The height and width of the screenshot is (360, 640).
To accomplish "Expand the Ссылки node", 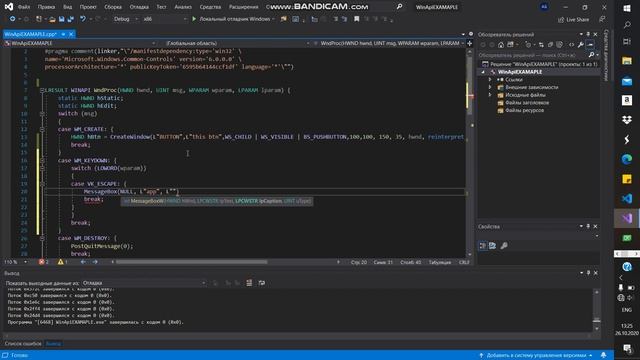I will (490, 80).
